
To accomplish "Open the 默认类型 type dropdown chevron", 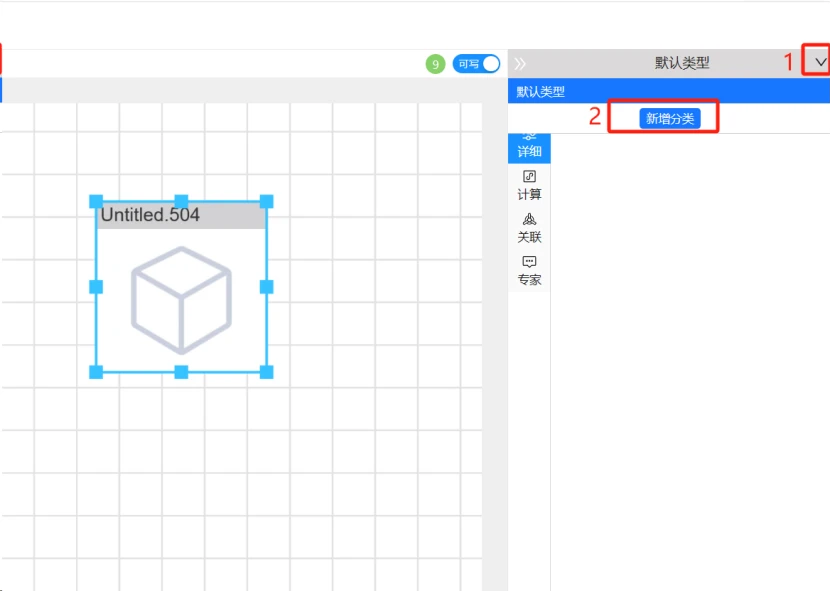I will click(820, 63).
